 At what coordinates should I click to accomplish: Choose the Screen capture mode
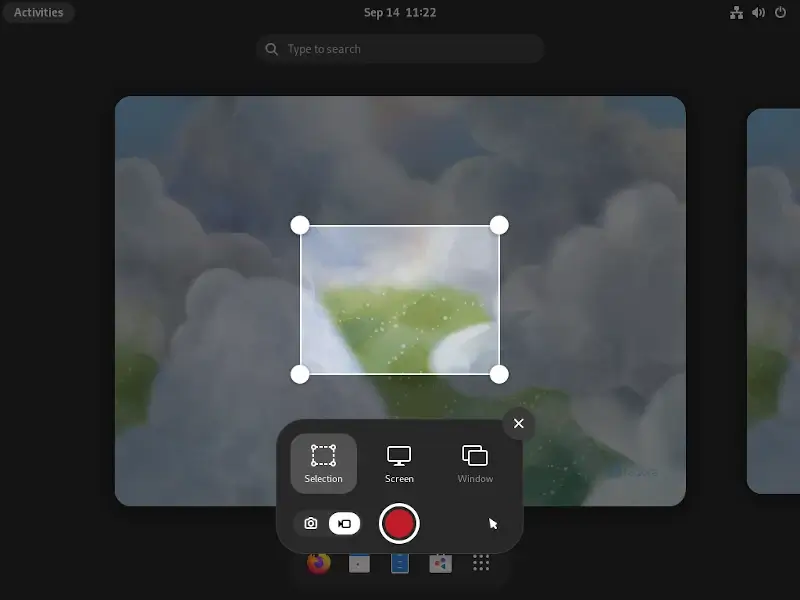click(399, 463)
